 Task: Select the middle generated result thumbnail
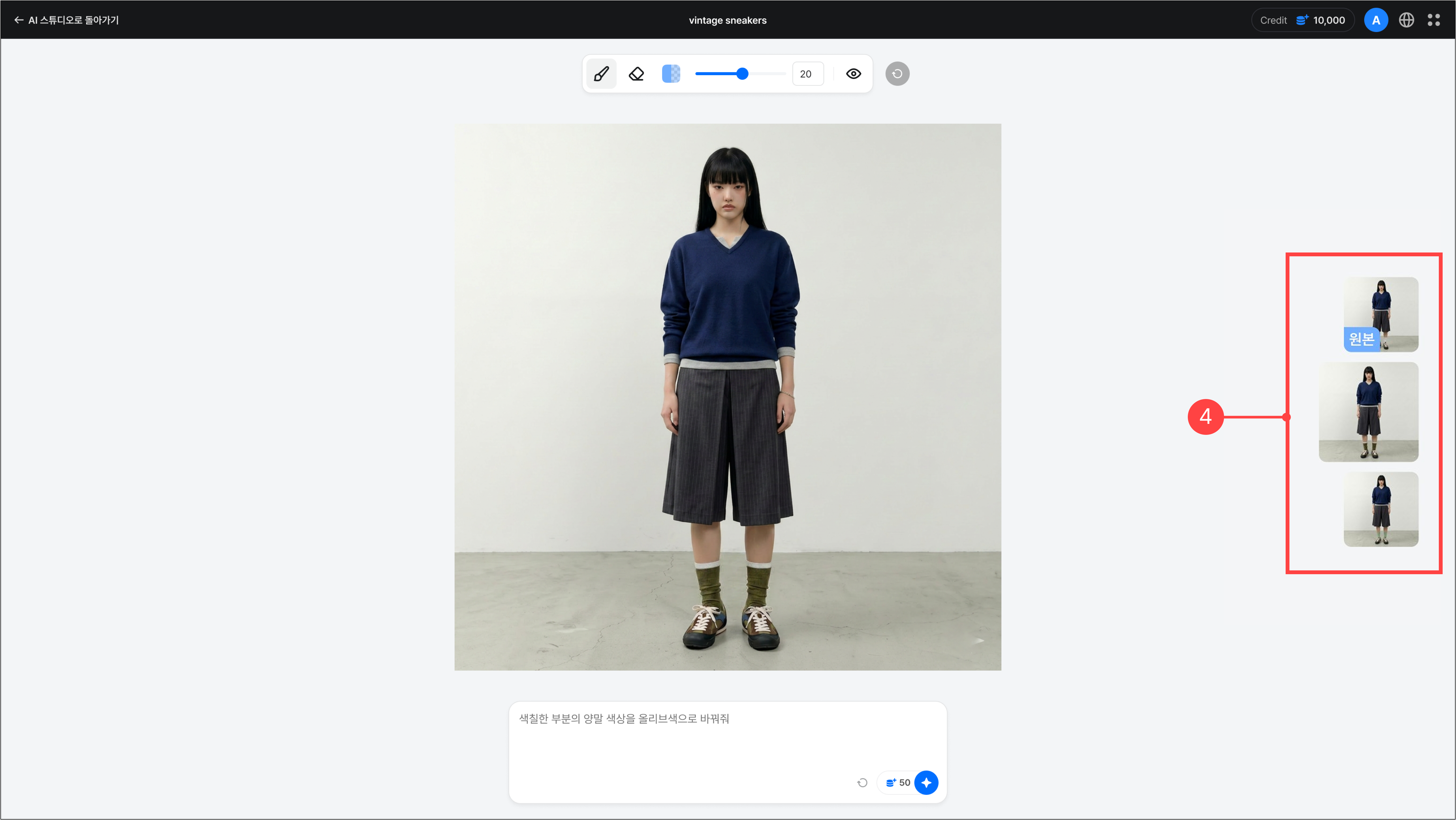[x=1368, y=412]
